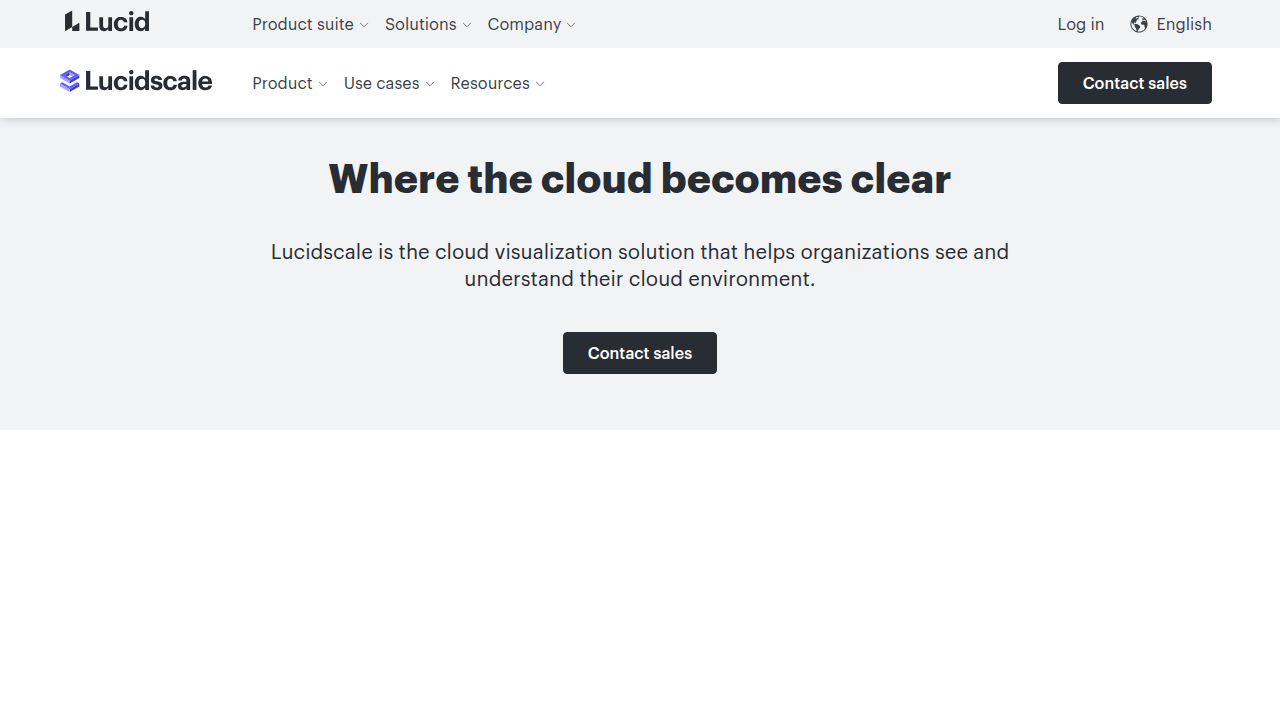Screen dimensions: 1280x720
Task: Click the Lucid logo in top bar
Action: pos(107,22)
